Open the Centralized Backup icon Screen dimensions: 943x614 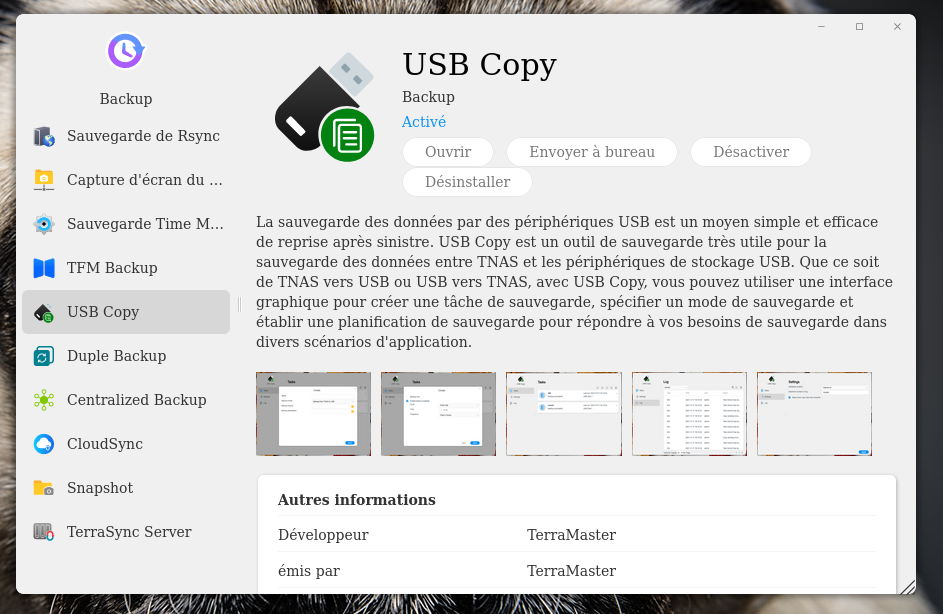[x=44, y=400]
